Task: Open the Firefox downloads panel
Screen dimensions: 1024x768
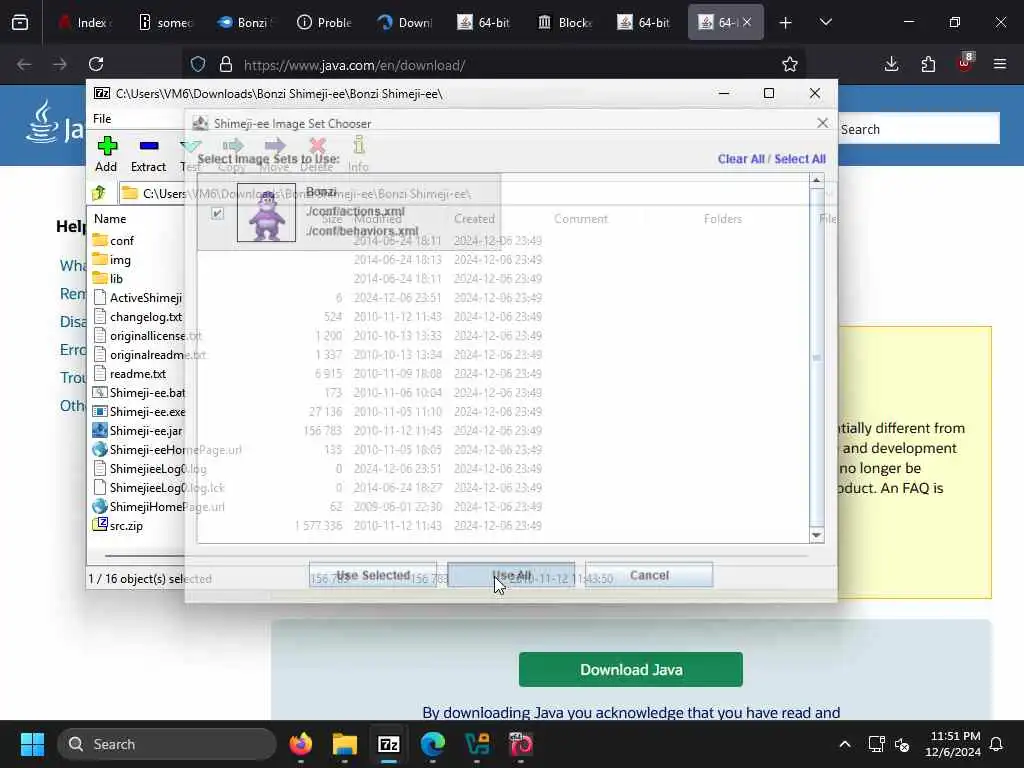Action: pyautogui.click(x=891, y=64)
